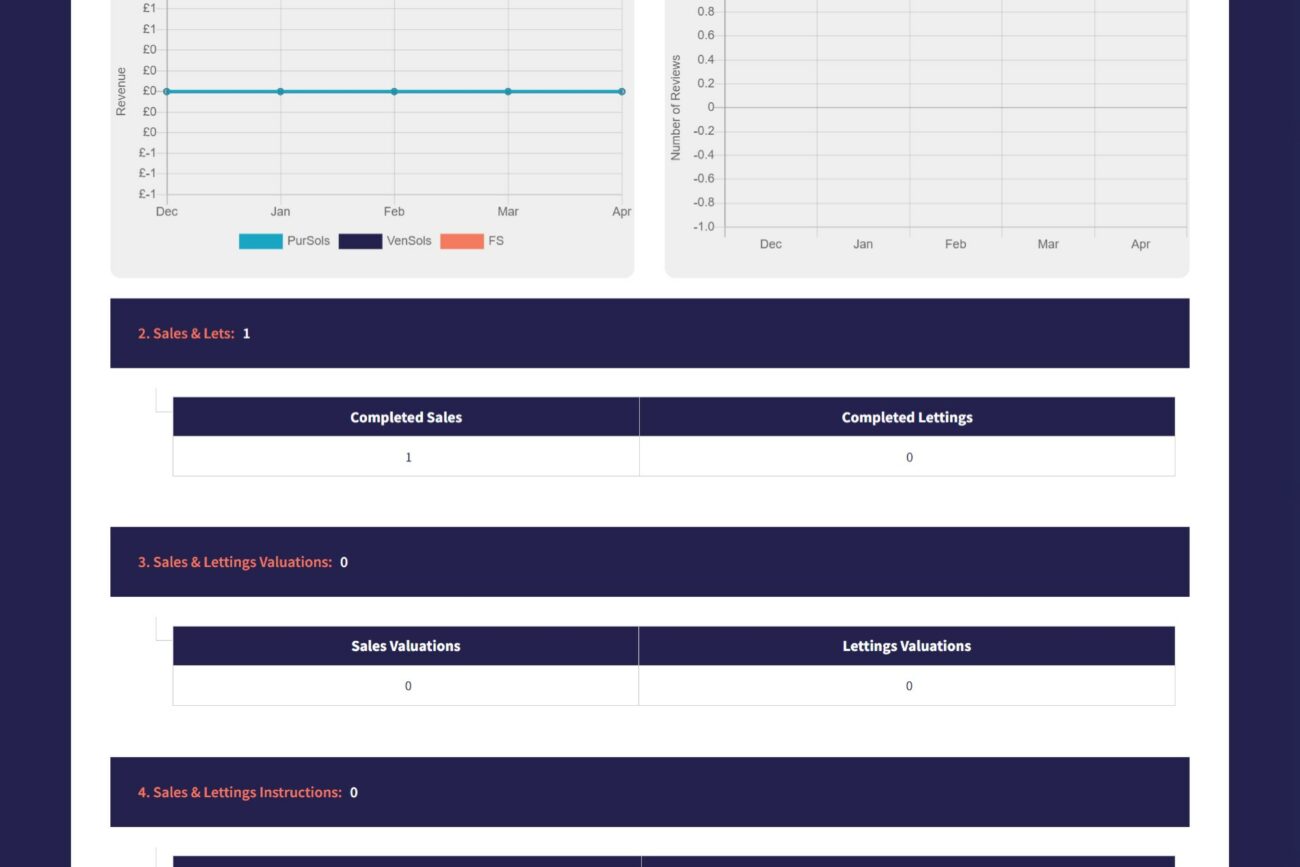Click the teal PurSols color swatch
The height and width of the screenshot is (867, 1300).
[x=260, y=241]
